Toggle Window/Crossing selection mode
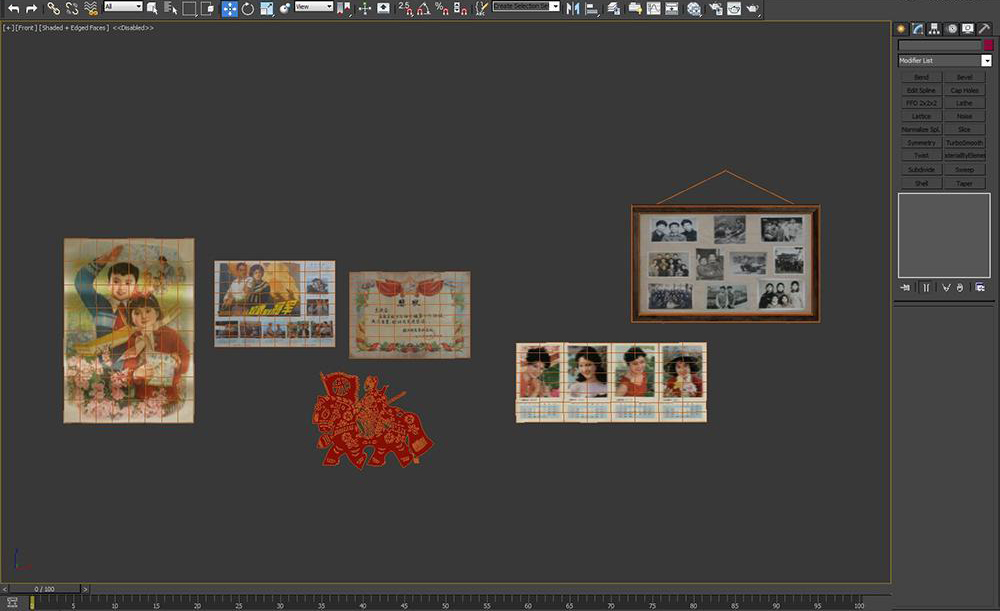Screen dimensions: 1000x611 point(208,8)
